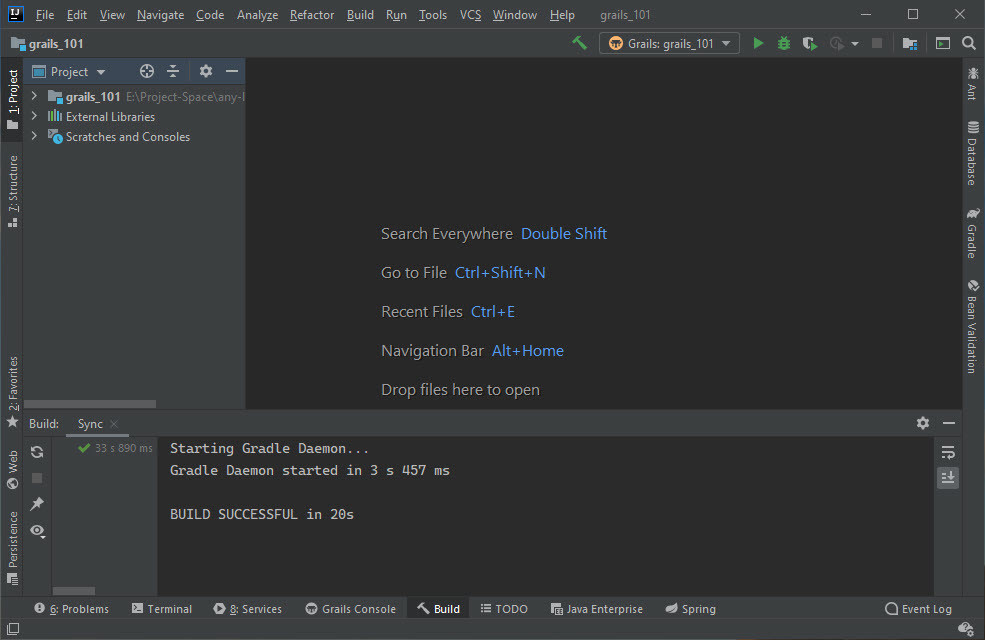985x640 pixels.
Task: Open the Ant tool window
Action: point(972,84)
